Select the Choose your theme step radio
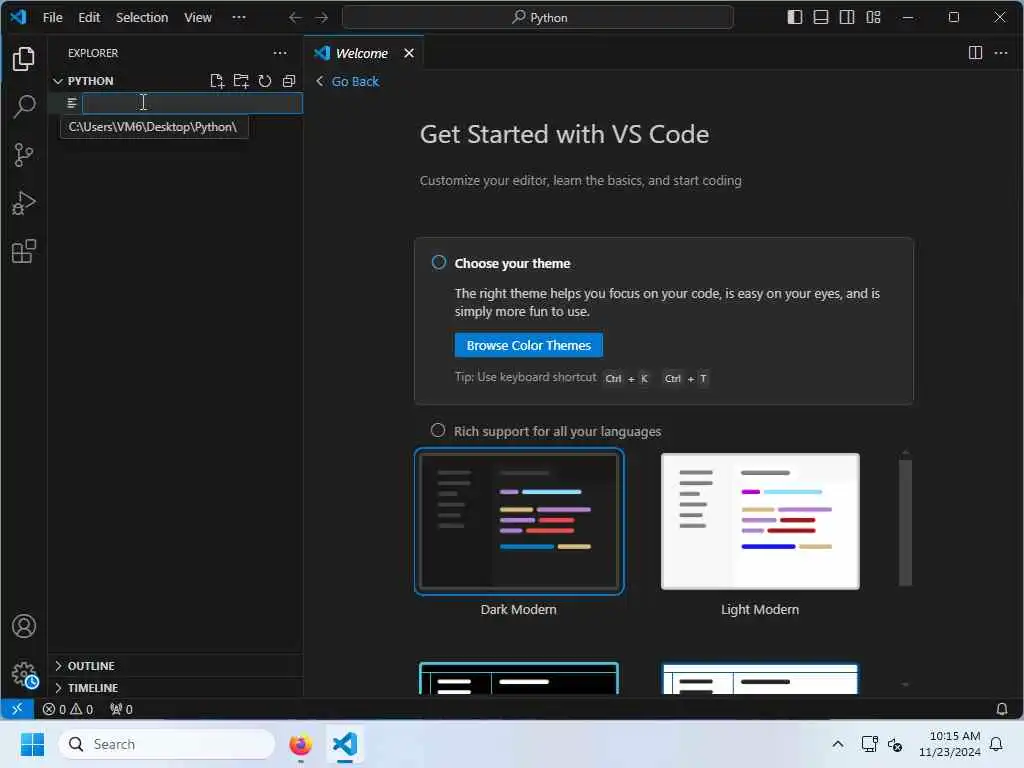The height and width of the screenshot is (768, 1024). pos(439,263)
